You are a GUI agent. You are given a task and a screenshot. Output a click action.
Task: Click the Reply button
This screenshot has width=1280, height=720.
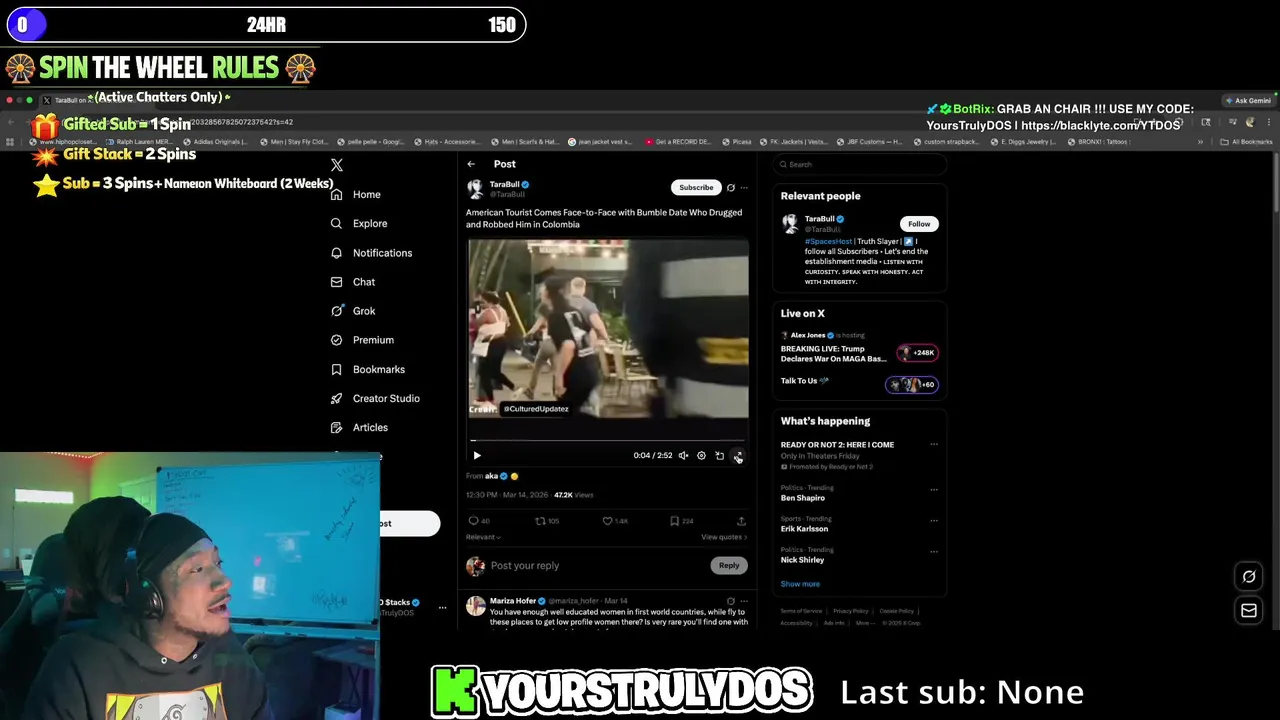[729, 566]
